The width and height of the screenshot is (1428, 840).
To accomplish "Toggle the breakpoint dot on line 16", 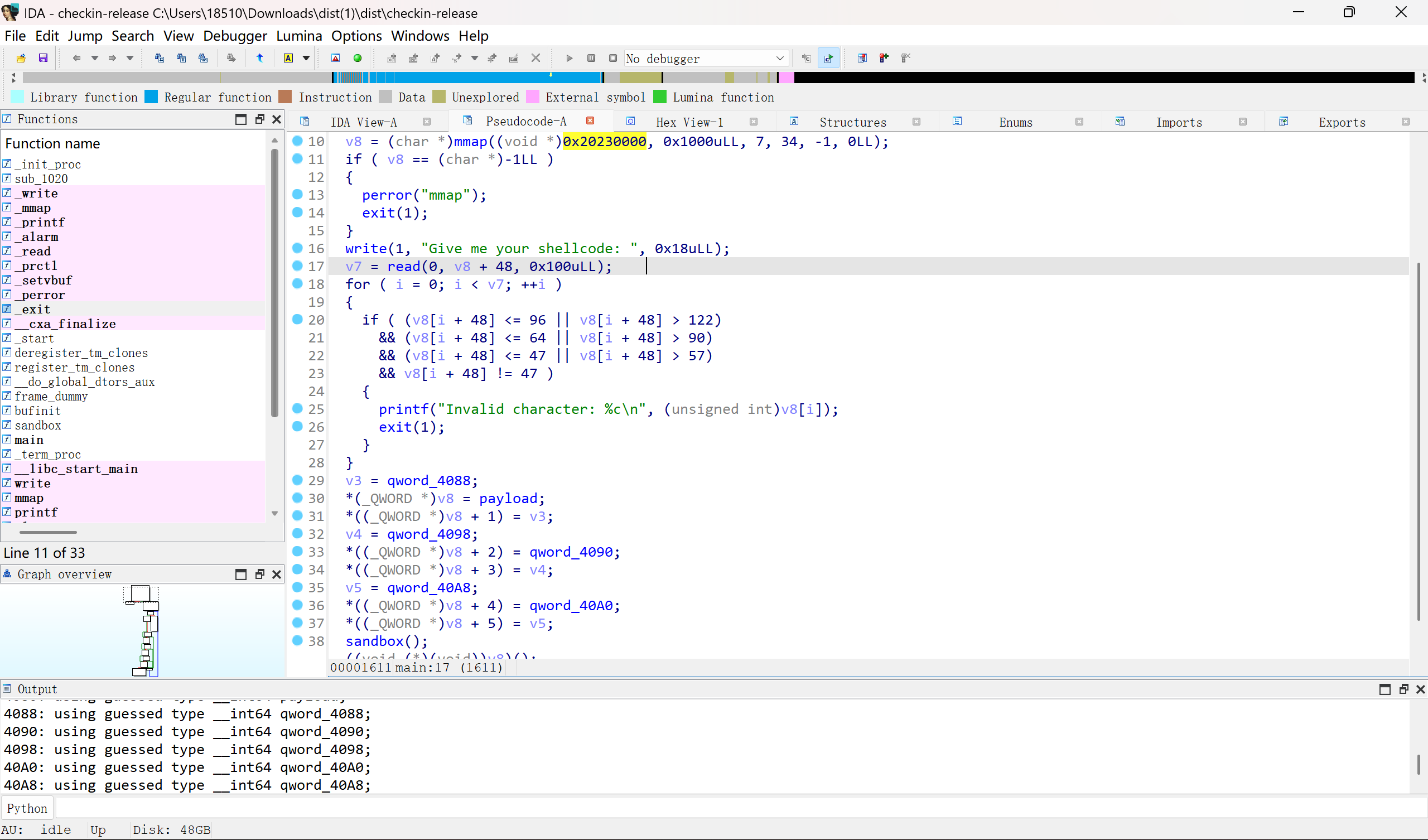I will point(297,248).
